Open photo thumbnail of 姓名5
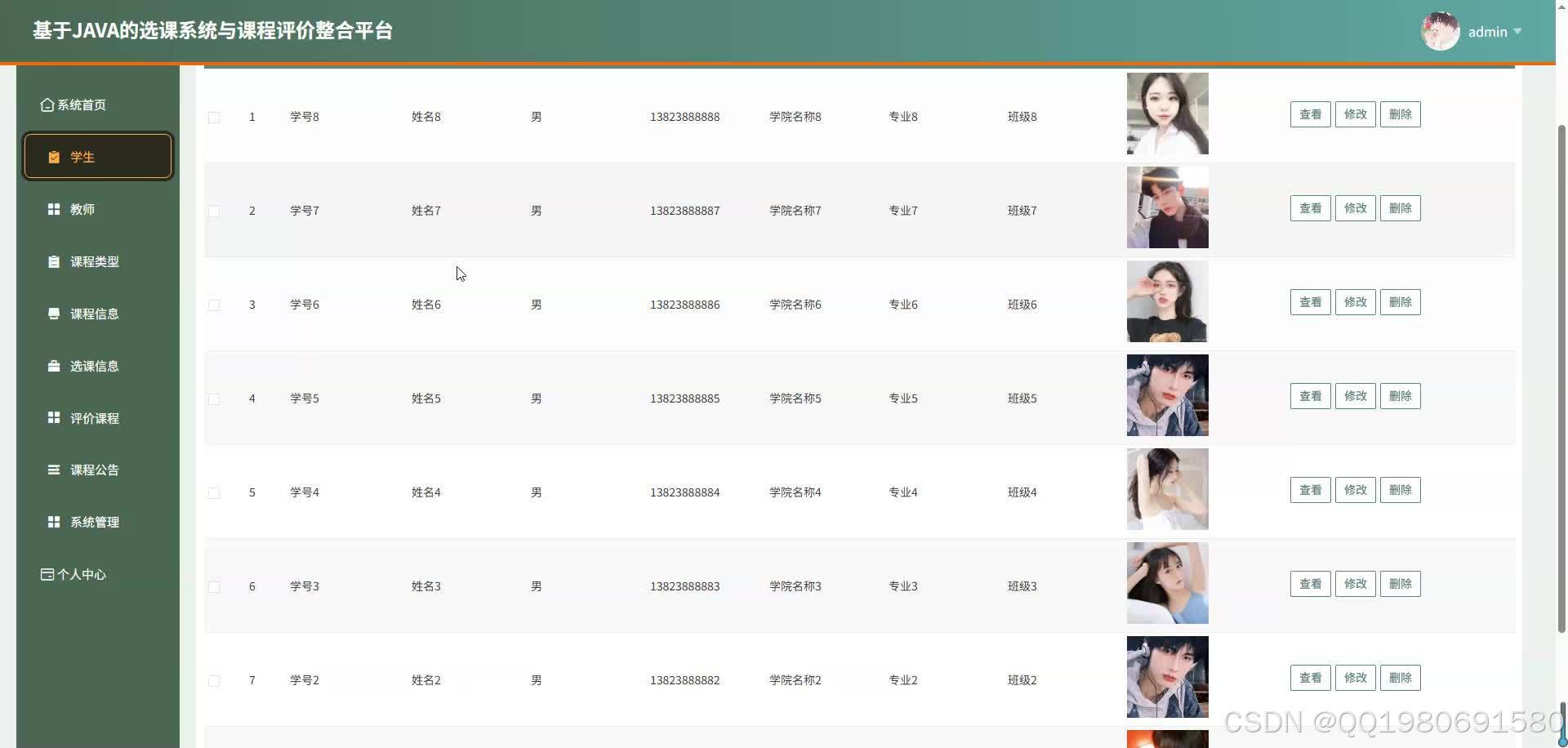The height and width of the screenshot is (748, 1568). pyautogui.click(x=1168, y=395)
